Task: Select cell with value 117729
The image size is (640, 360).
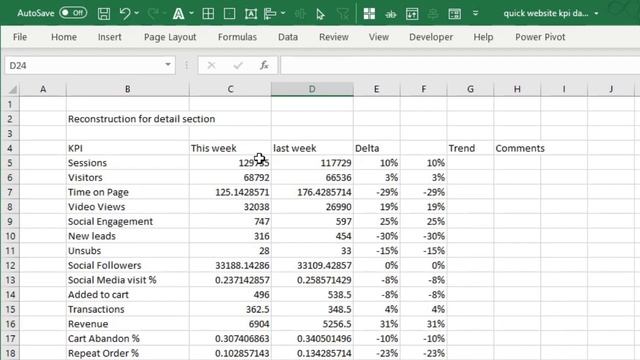Action: (312, 163)
